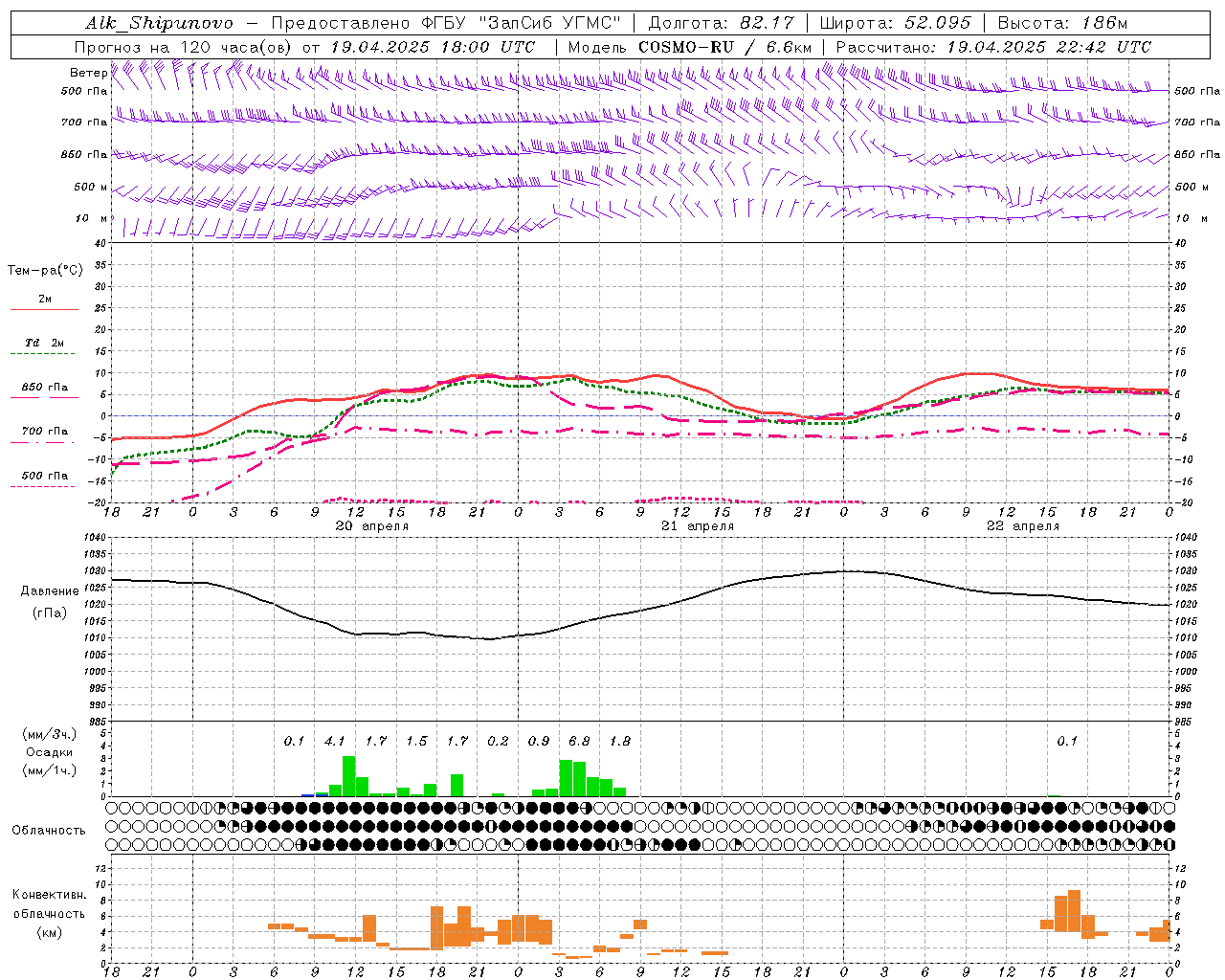
Task: Click the calculated time 19.04.2025 22:42 UTC
Action: (1049, 47)
